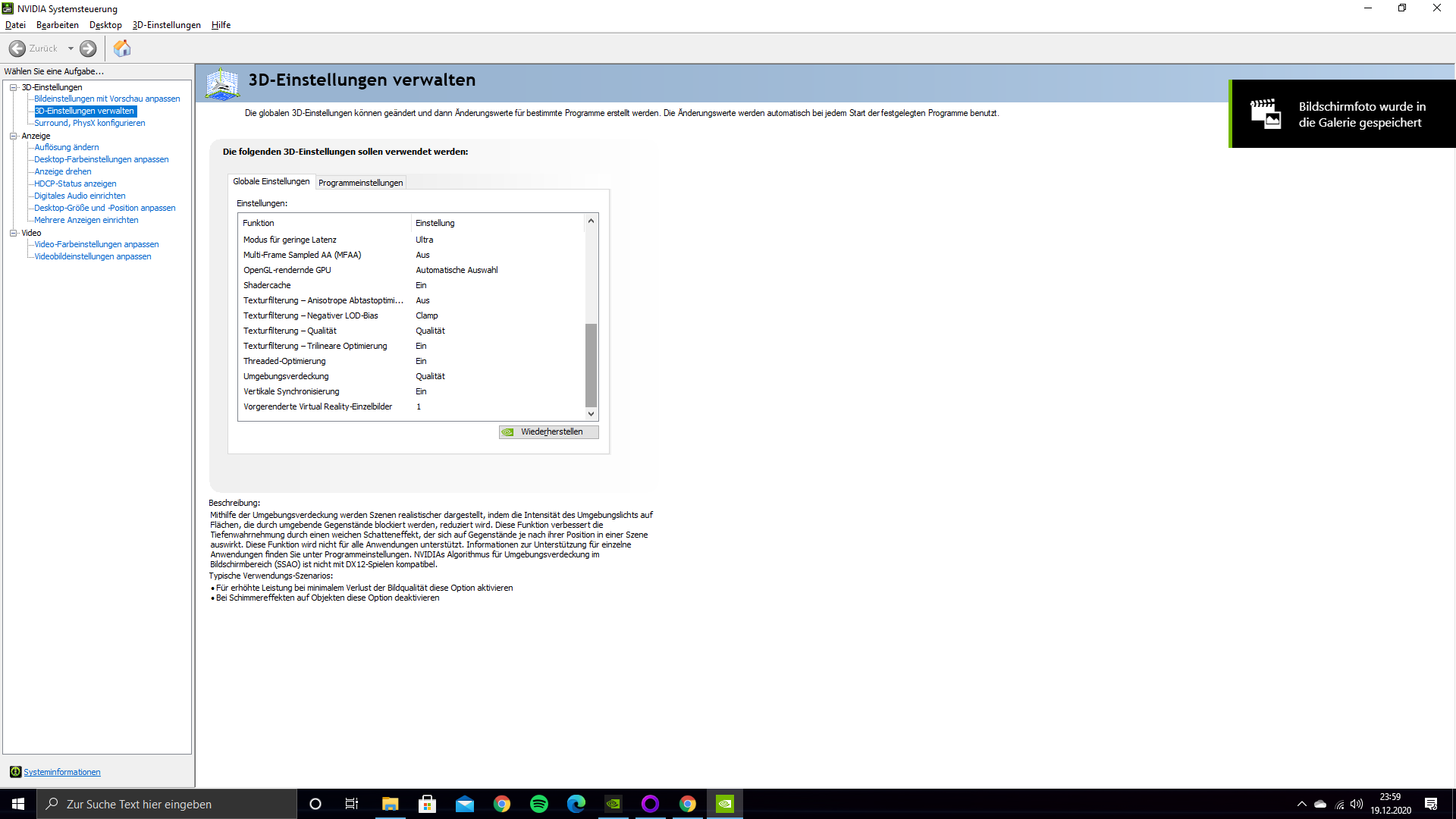Open Microsoft Edge from taskbar

pos(576,804)
